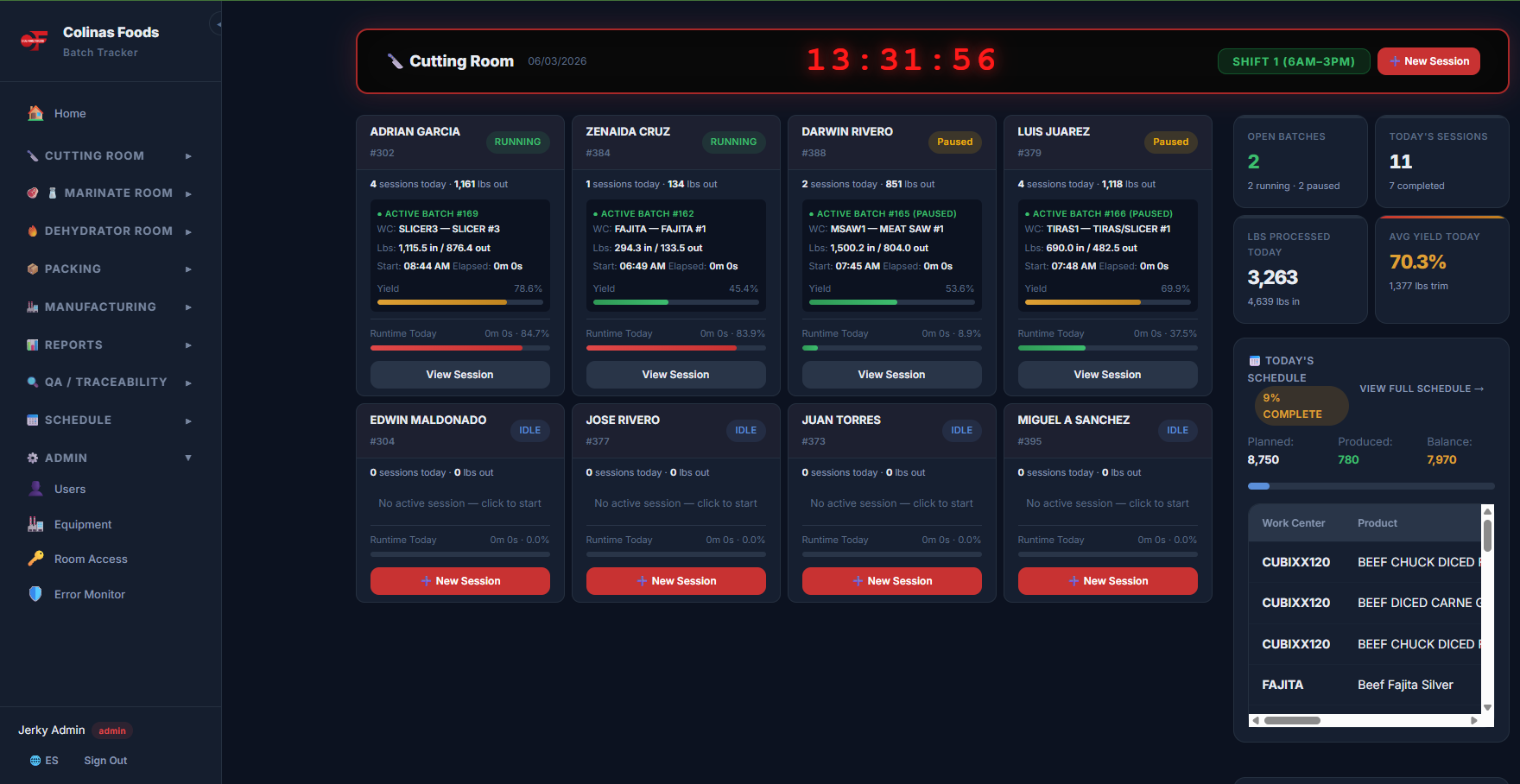Start New Session for Edwin Maldonado
Screen dimensions: 1520x784
point(459,581)
